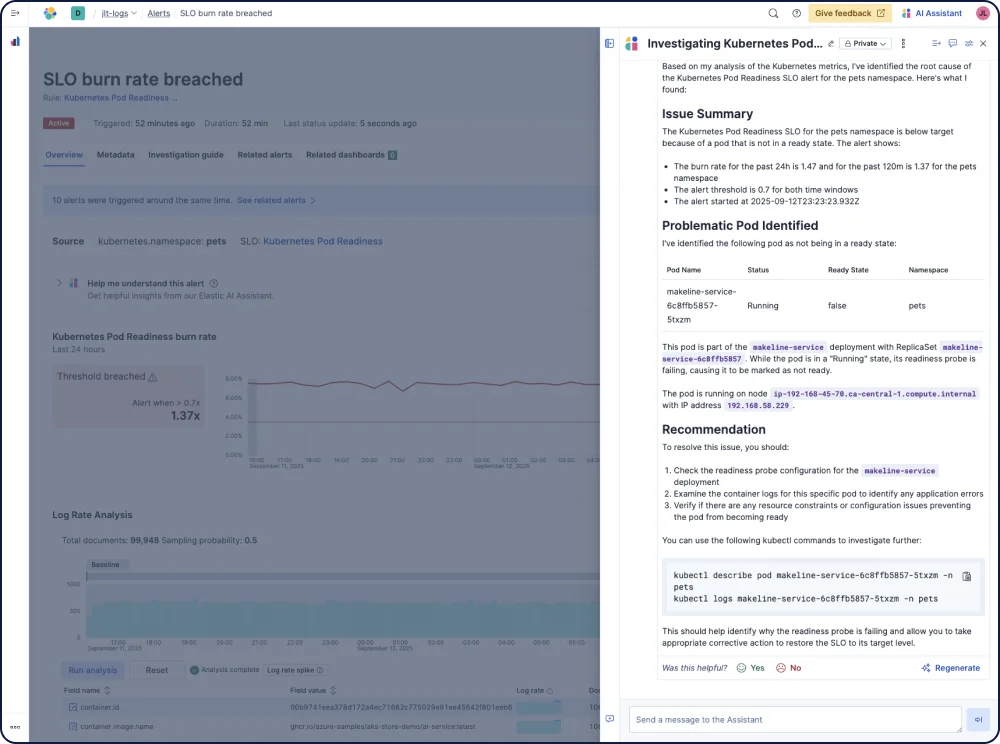The height and width of the screenshot is (744, 1000).
Task: Click the Run analysis button
Action: point(92,670)
